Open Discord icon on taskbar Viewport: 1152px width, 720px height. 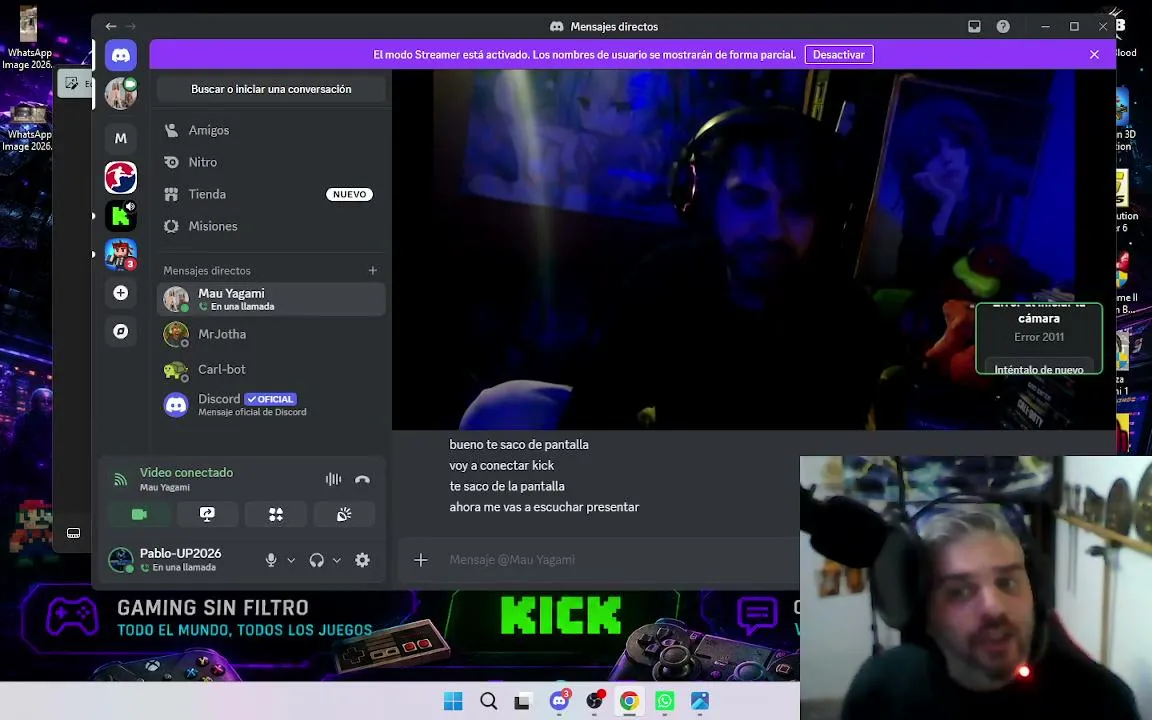[559, 701]
